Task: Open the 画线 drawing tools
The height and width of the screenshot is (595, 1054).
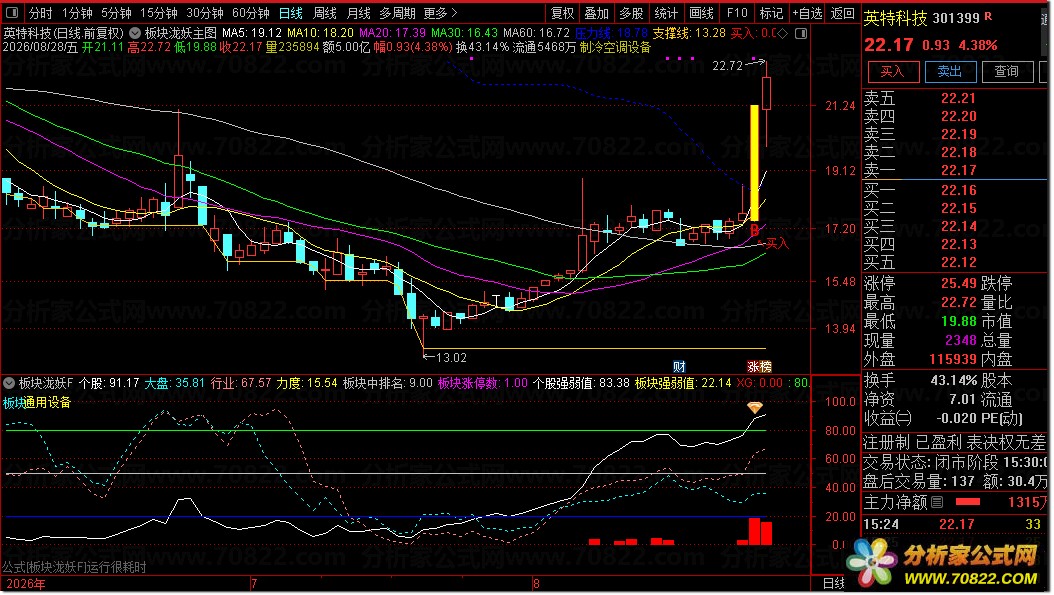Action: (701, 13)
